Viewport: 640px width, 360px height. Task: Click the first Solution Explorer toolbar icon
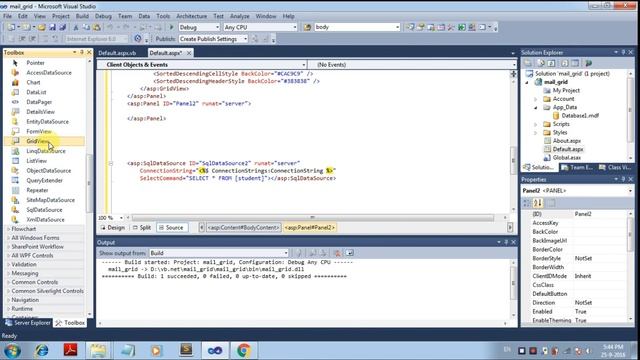(528, 63)
